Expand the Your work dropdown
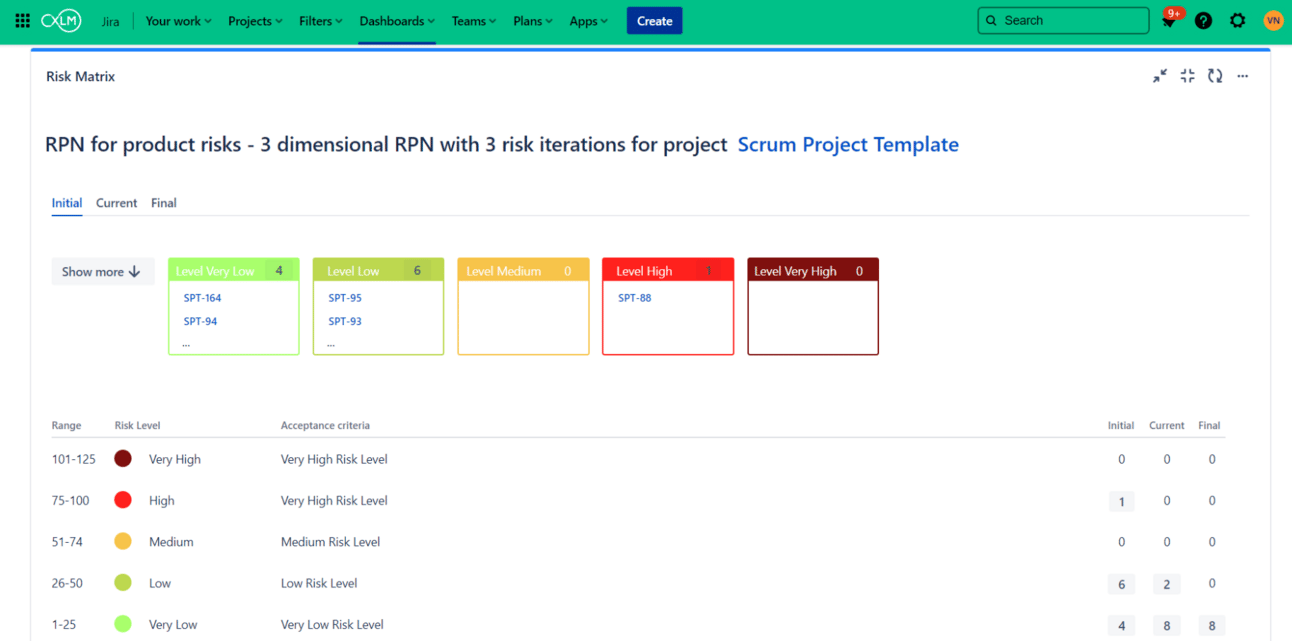 (x=178, y=21)
